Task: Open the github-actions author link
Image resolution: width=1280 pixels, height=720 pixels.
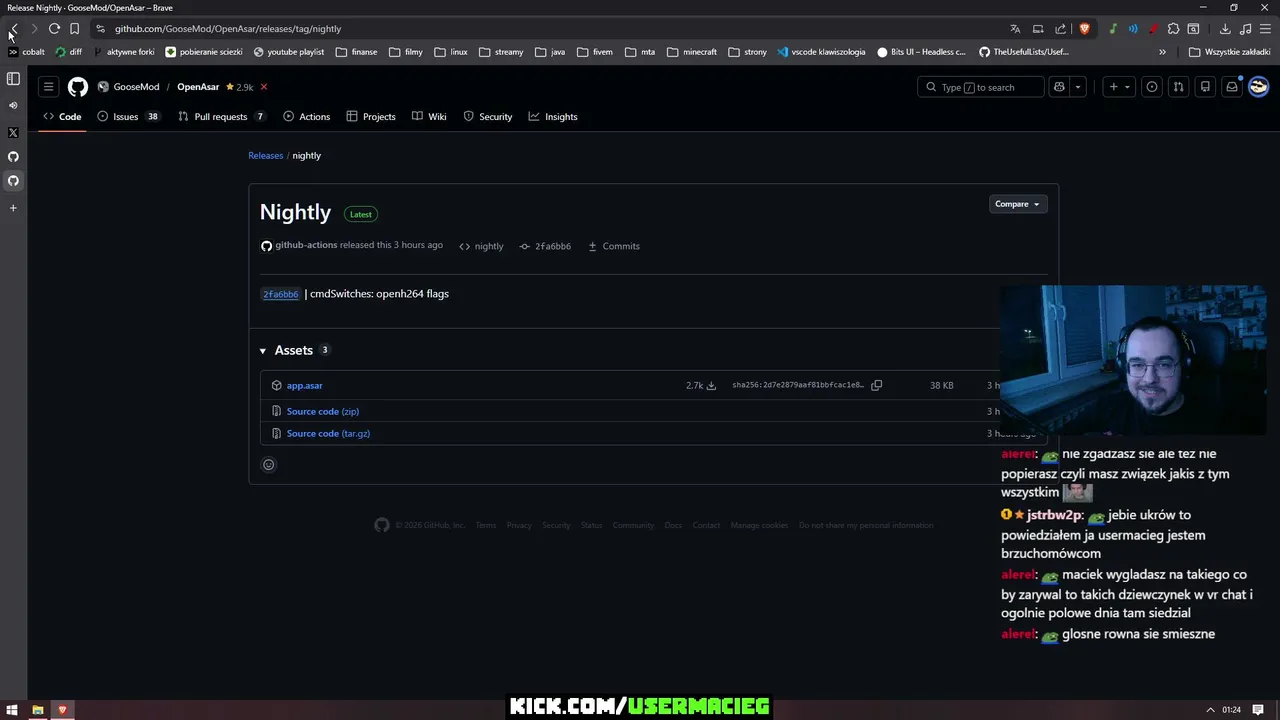Action: pos(306,245)
